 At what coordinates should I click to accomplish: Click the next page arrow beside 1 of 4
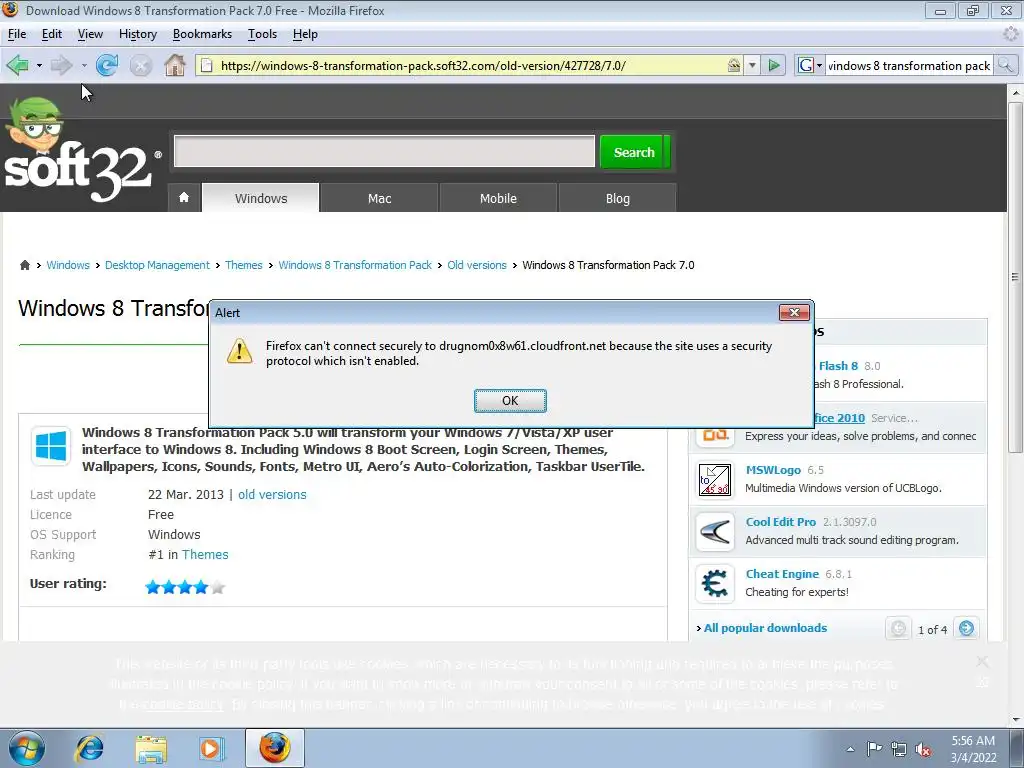(966, 628)
